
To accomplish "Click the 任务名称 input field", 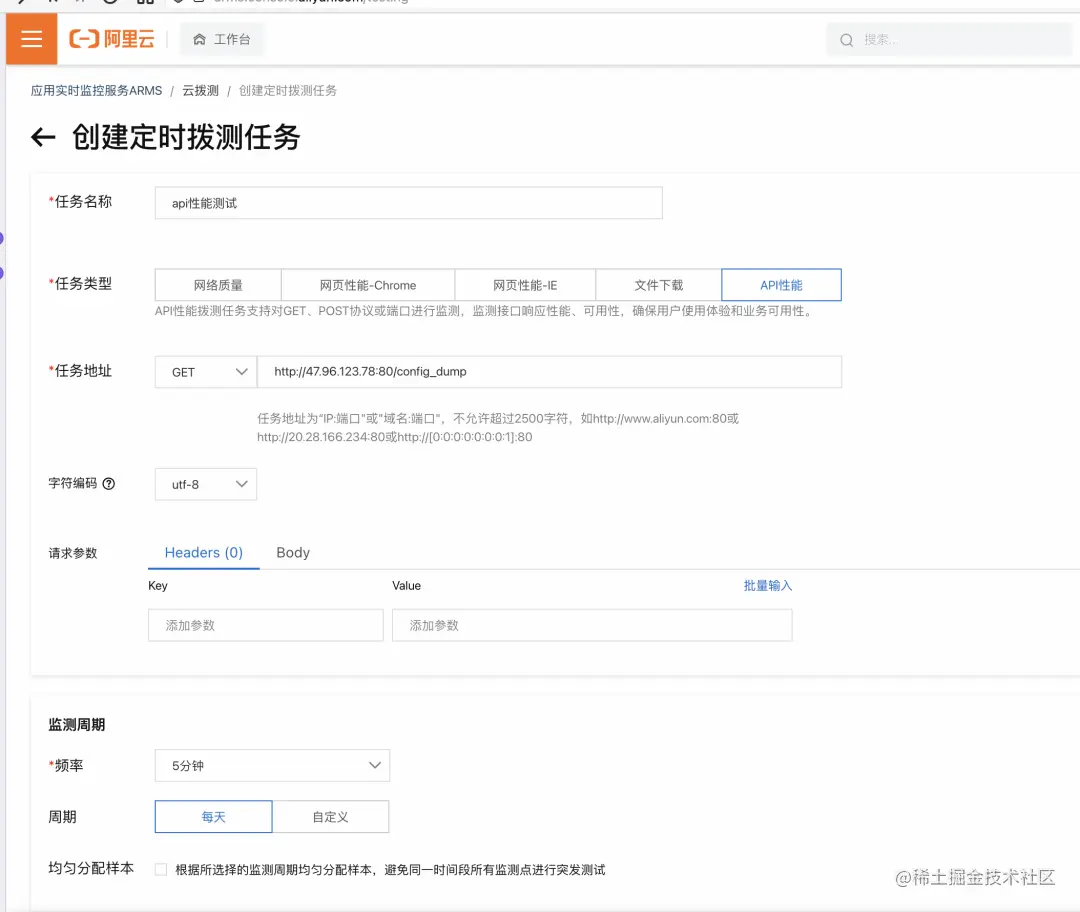I will [408, 203].
